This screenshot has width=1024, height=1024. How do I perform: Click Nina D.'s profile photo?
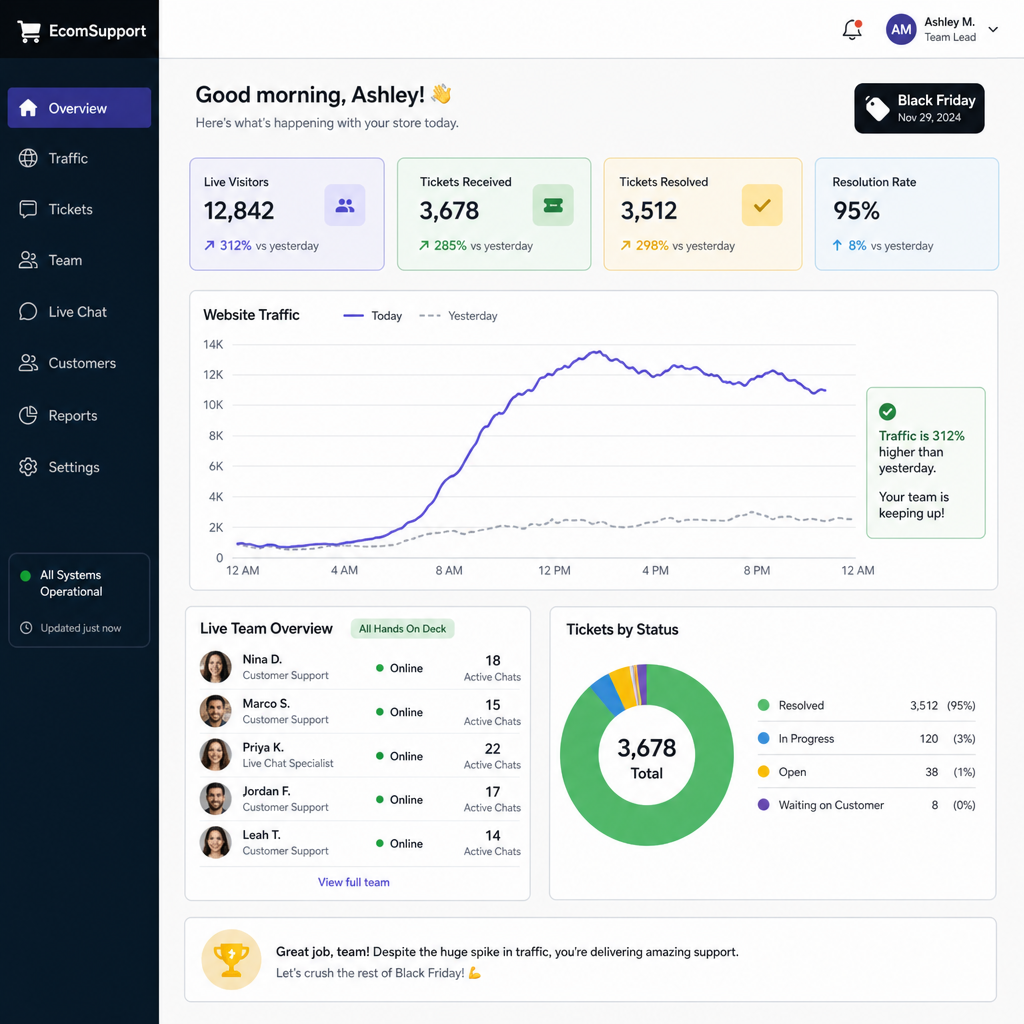(x=216, y=667)
